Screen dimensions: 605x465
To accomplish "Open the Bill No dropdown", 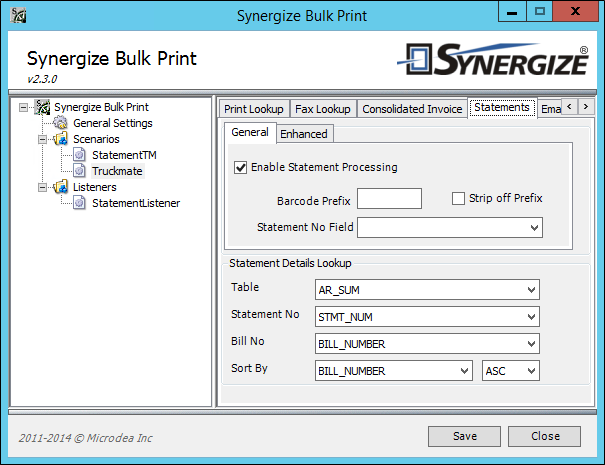I will 531,344.
